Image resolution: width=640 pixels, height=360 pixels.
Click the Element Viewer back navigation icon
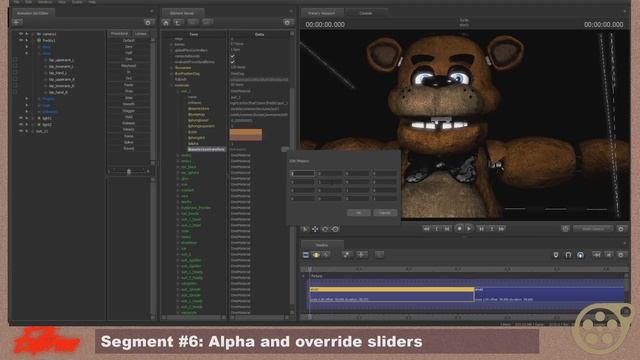pyautogui.click(x=193, y=22)
